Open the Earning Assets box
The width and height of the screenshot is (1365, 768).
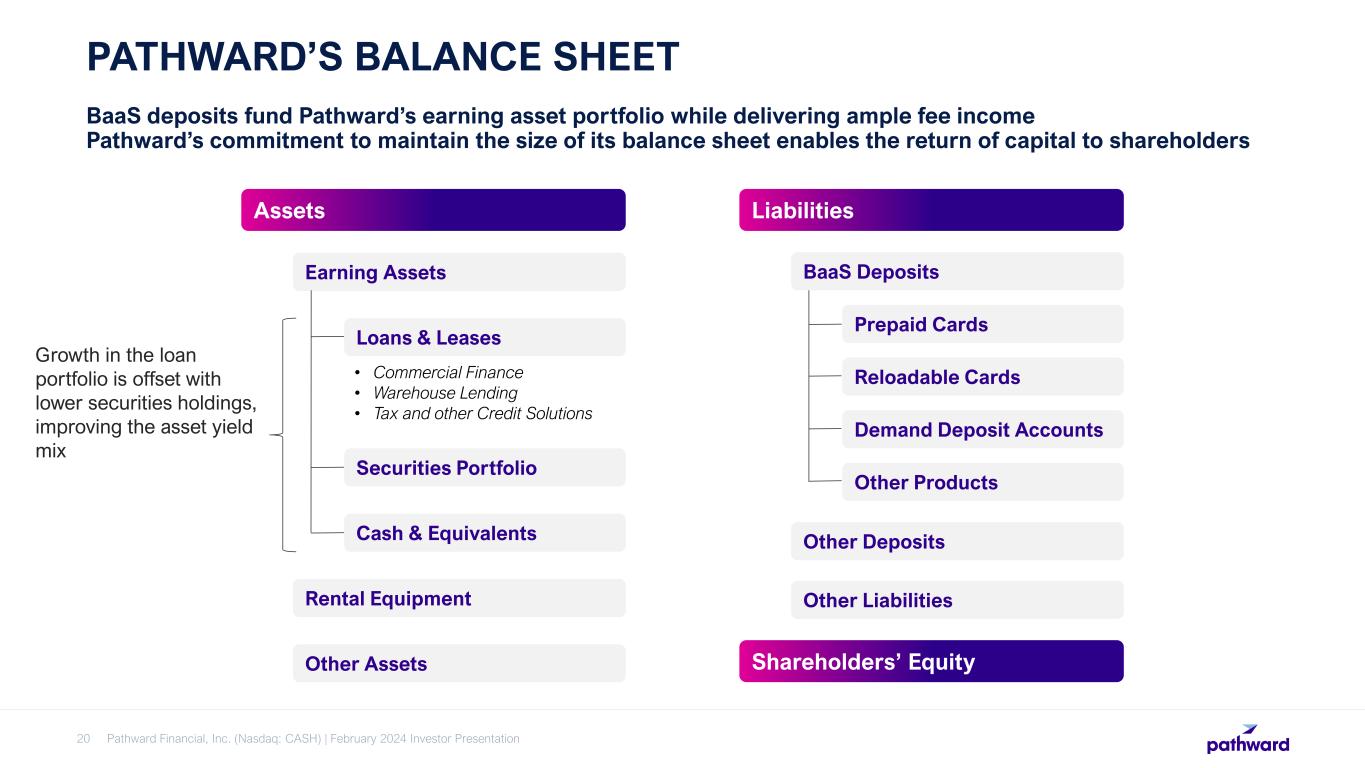point(459,272)
